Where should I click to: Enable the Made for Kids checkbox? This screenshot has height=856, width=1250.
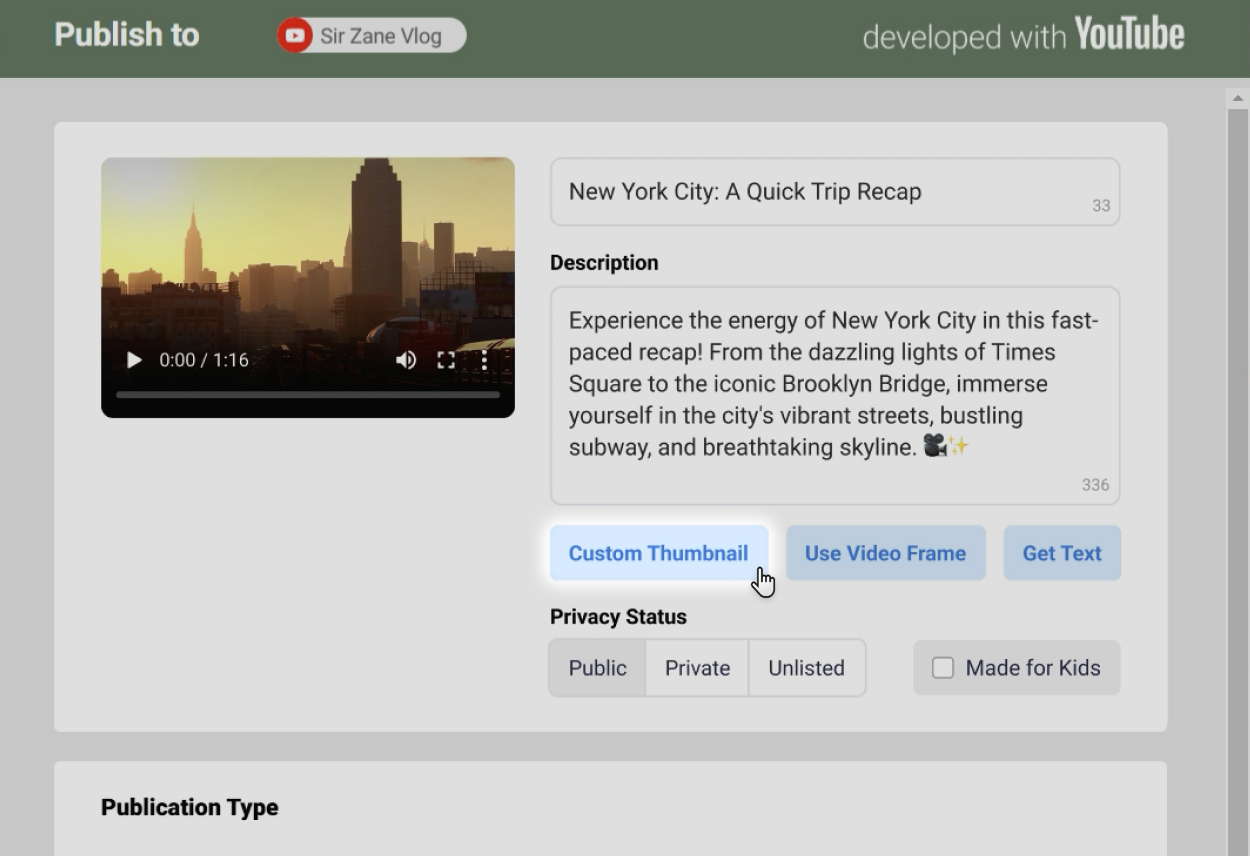[x=943, y=668]
